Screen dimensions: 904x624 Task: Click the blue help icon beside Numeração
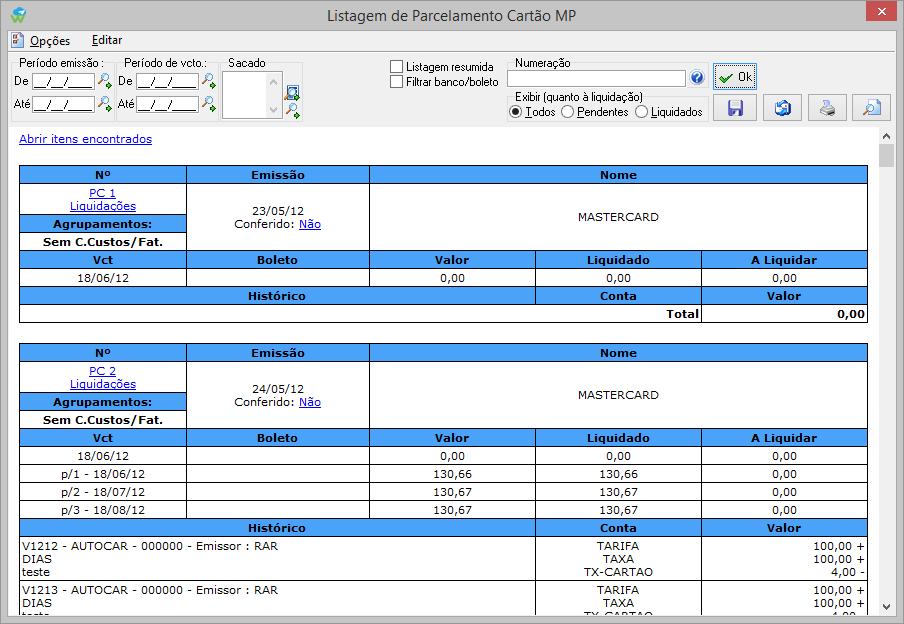[x=697, y=77]
